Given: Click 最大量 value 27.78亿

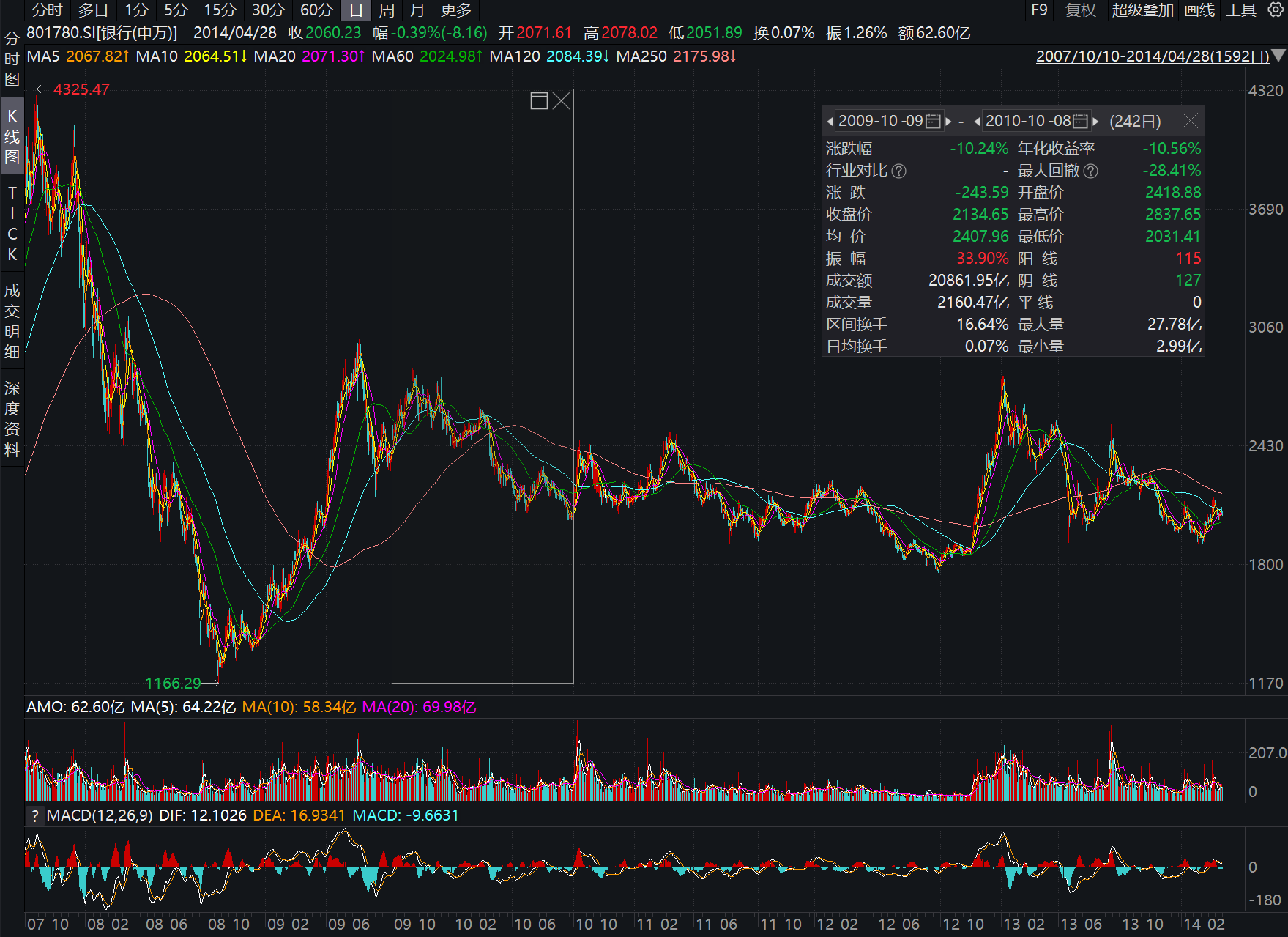Looking at the screenshot, I should pos(1175,325).
